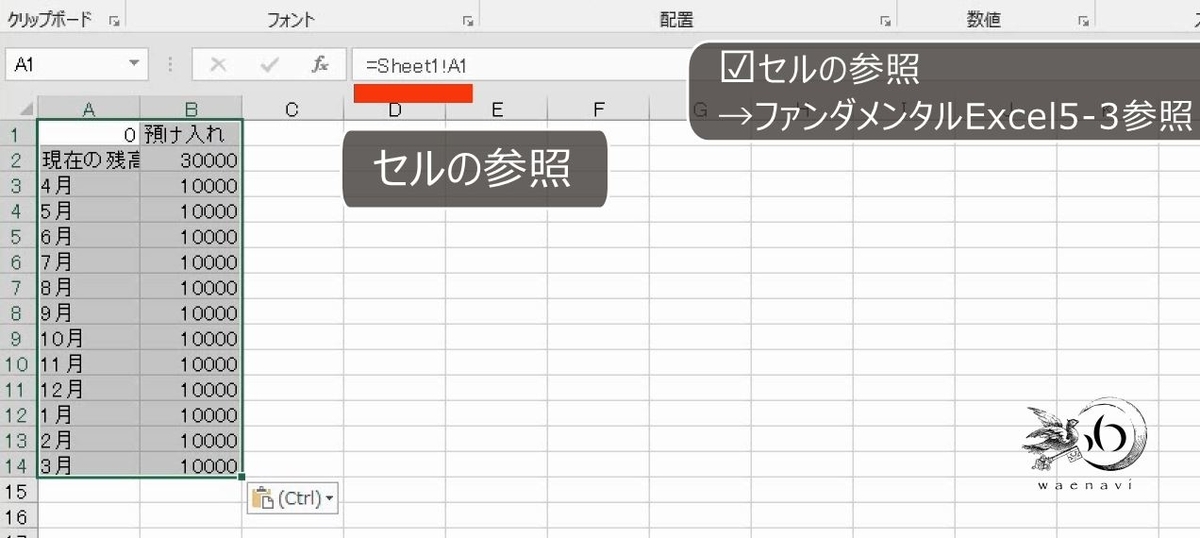This screenshot has height=538, width=1200.
Task: Open the Font group dialog launcher
Action: [x=467, y=20]
